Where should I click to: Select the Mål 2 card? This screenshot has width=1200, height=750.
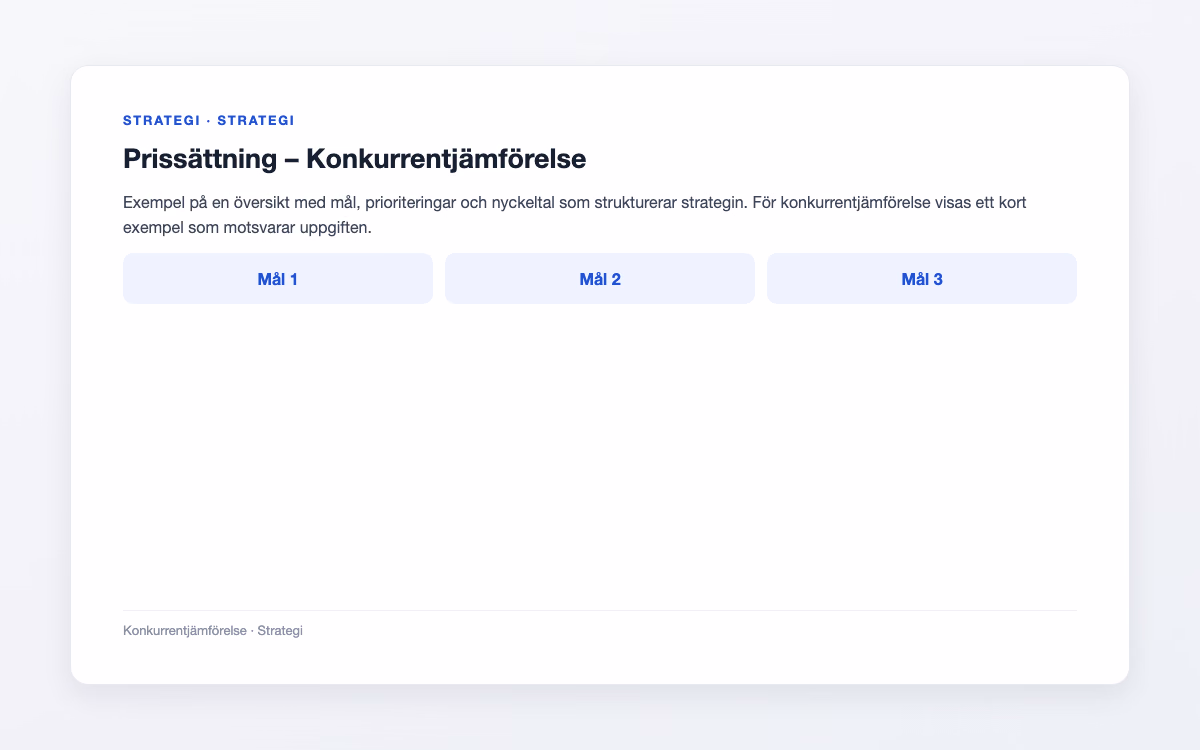pos(600,279)
